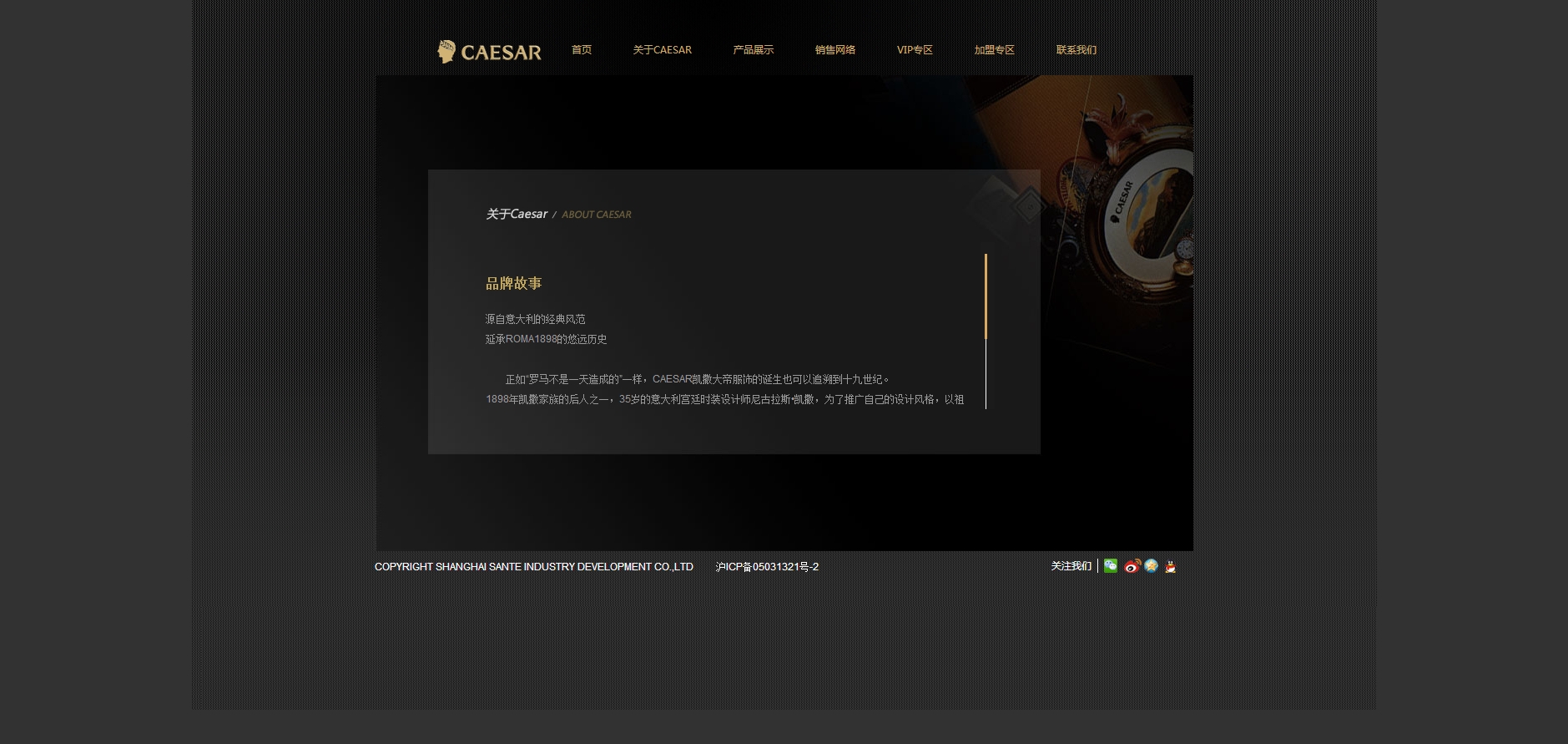This screenshot has height=744, width=1568.
Task: Click the 关于Caesar section title
Action: pos(517,215)
